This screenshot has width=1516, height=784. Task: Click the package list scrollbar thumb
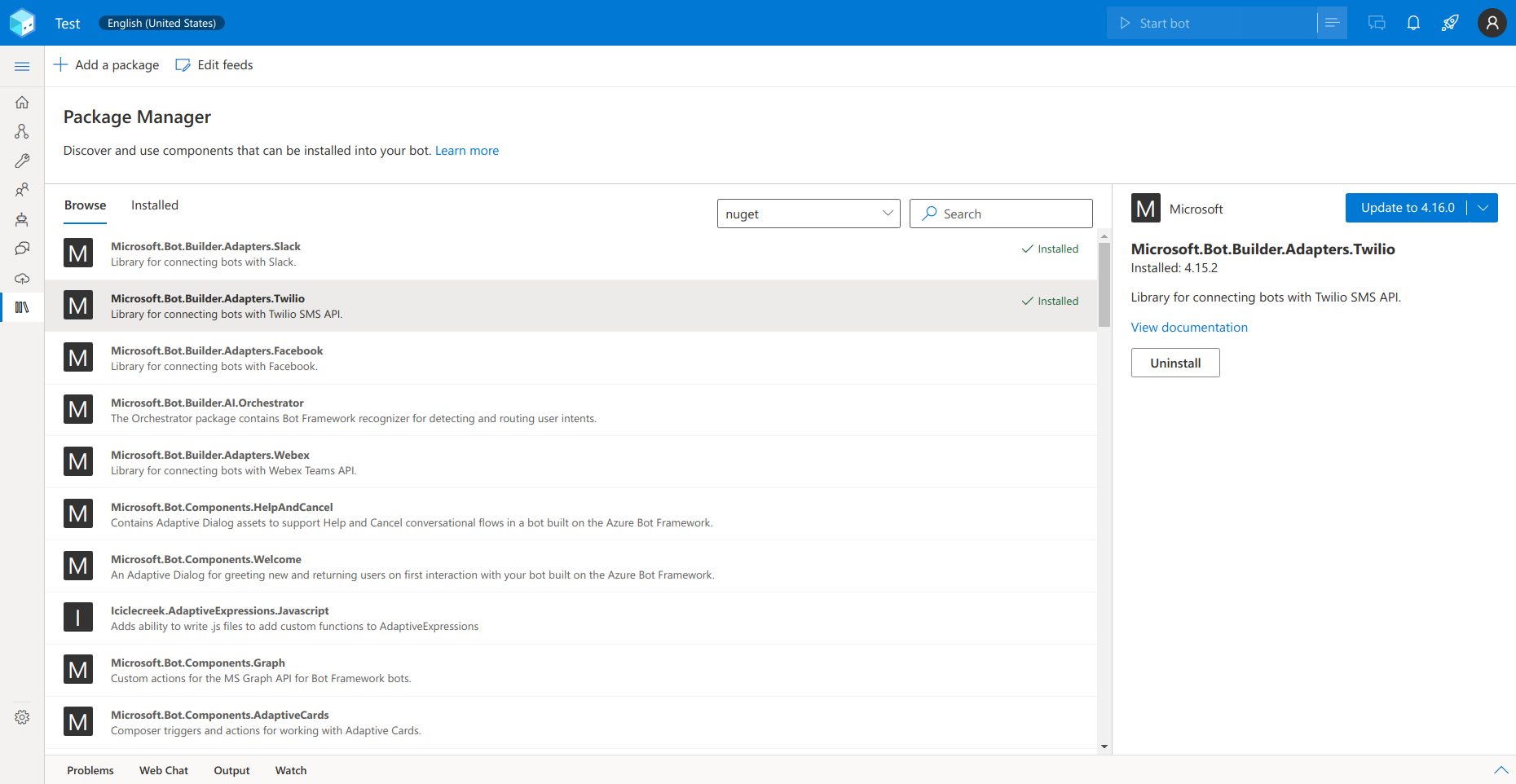pos(1104,284)
